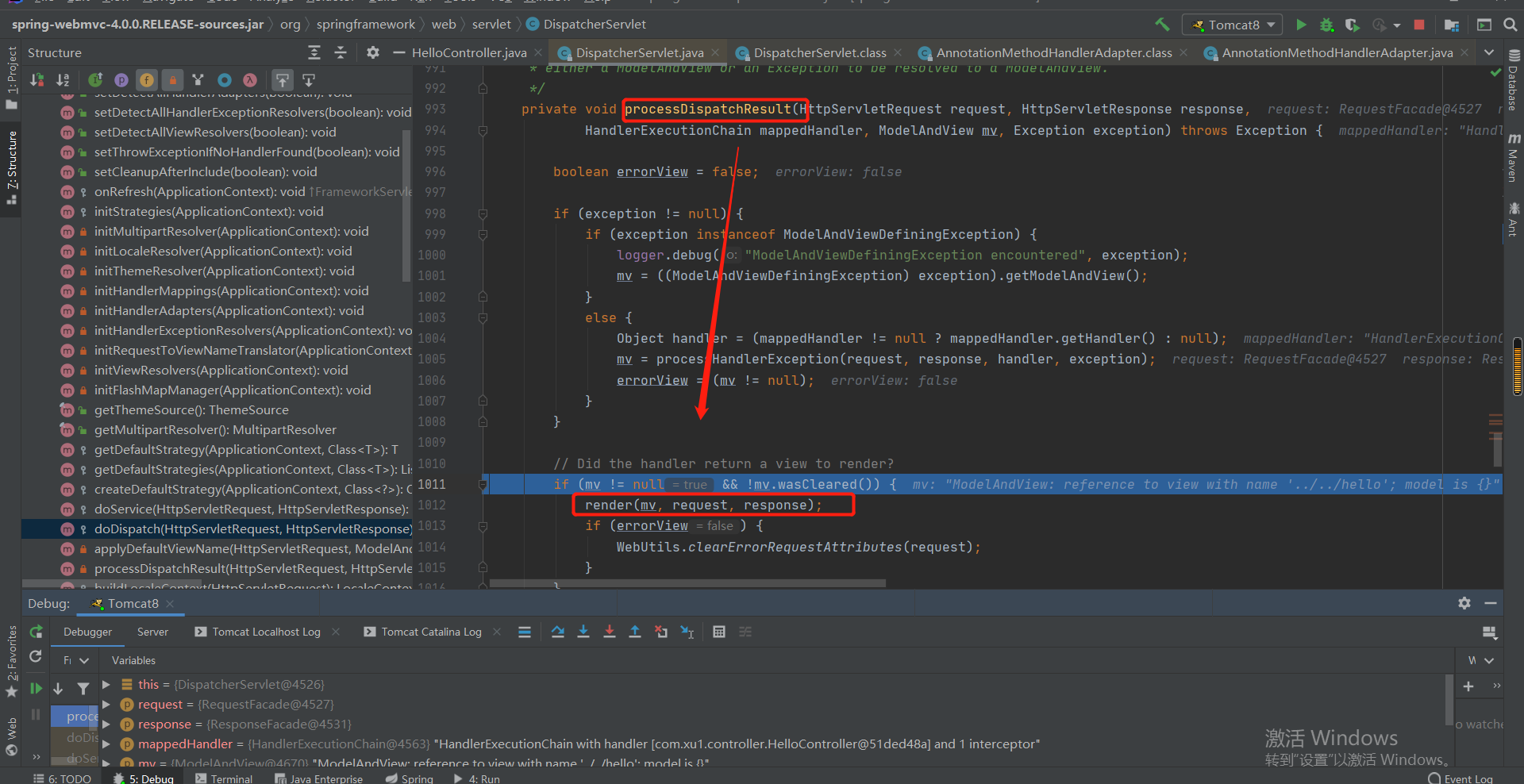Open the Terminal tool window

224,778
